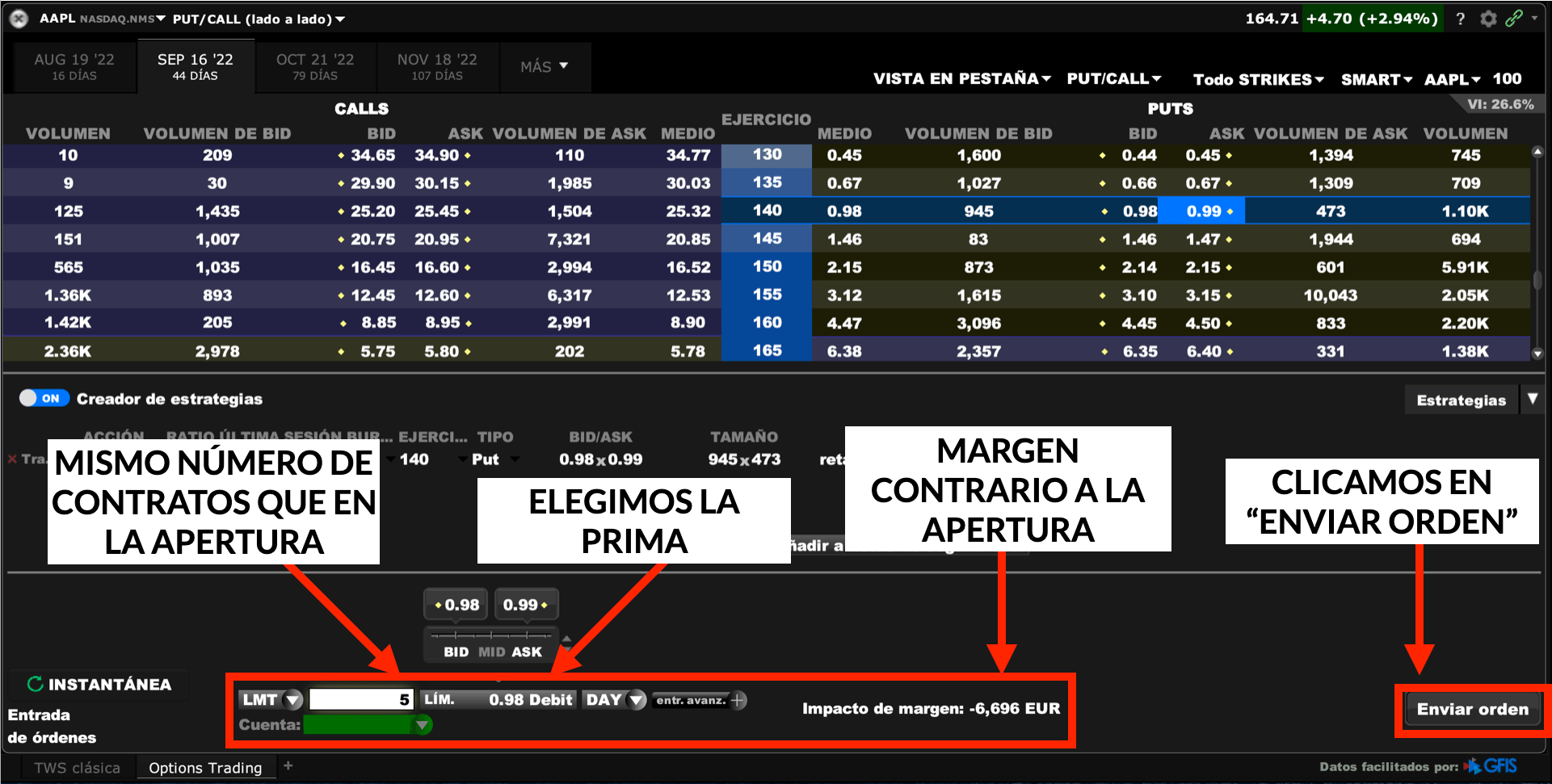Screen dimensions: 1552x784
Task: Click VI: 26.6% indicator
Action: click(1500, 104)
